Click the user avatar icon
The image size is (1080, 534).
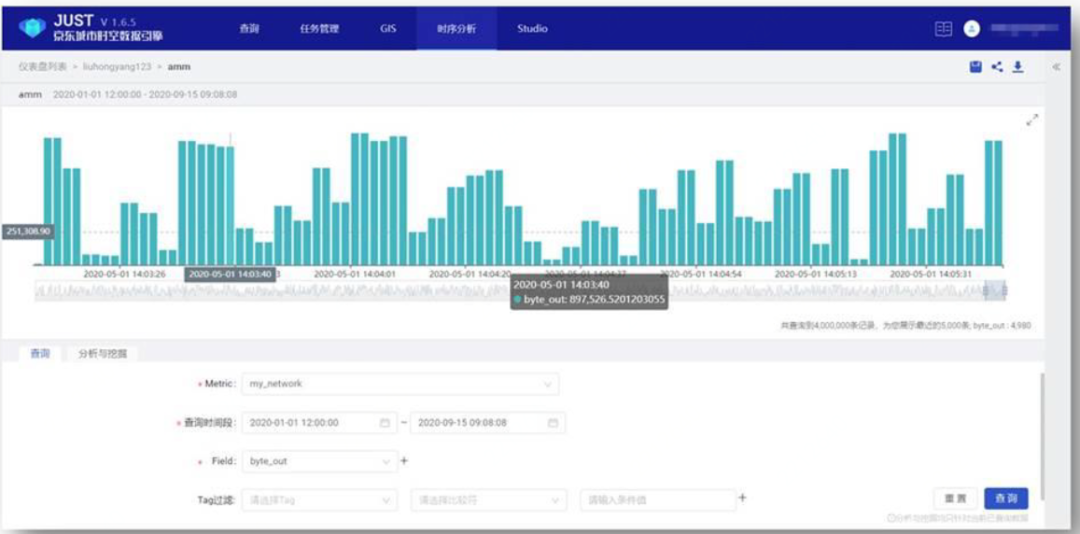(x=971, y=29)
